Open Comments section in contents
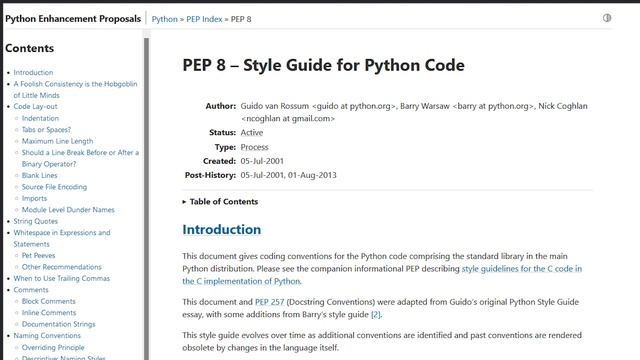Viewport: 640px width, 360px height. pos(31,289)
